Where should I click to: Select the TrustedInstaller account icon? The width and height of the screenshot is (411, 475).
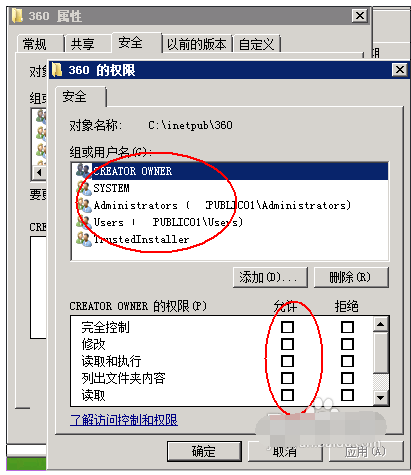pos(84,239)
